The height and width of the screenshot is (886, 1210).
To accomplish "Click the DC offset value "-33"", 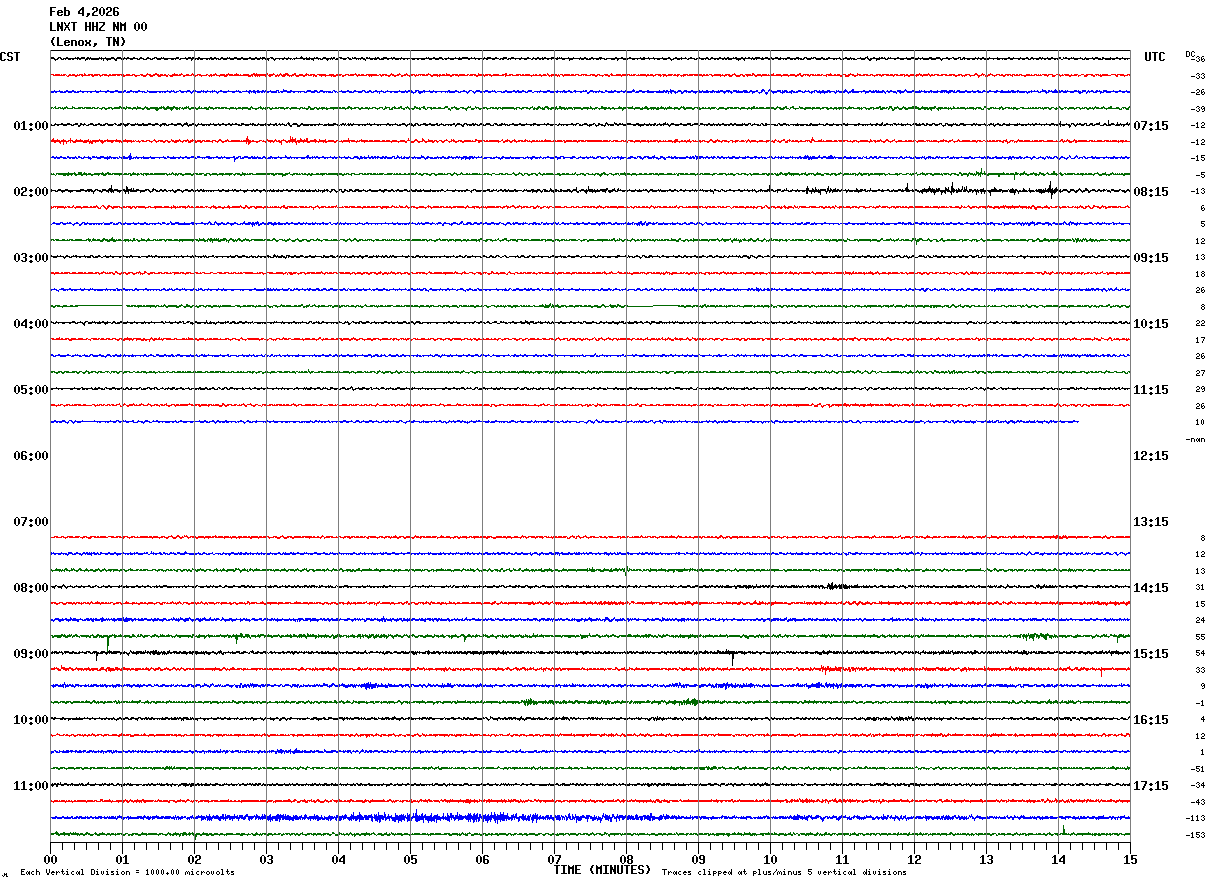I will pyautogui.click(x=1197, y=76).
